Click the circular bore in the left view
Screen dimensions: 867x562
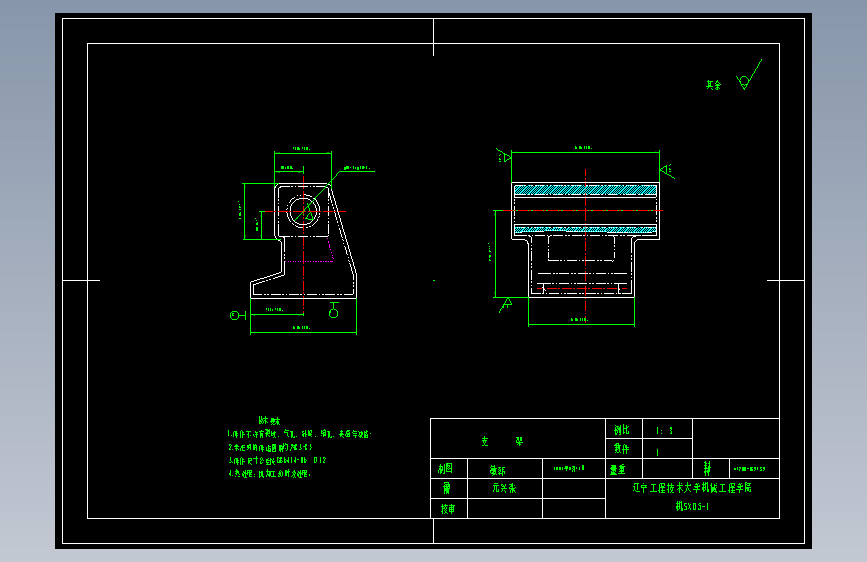[304, 211]
